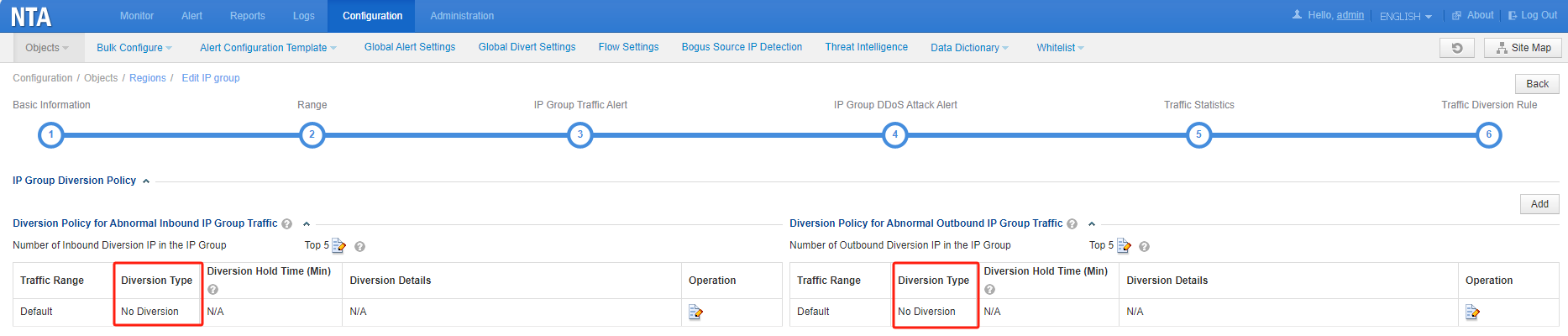Screen dimensions: 1568x336
Task: Follow the Regions breadcrumb link
Action: (148, 78)
